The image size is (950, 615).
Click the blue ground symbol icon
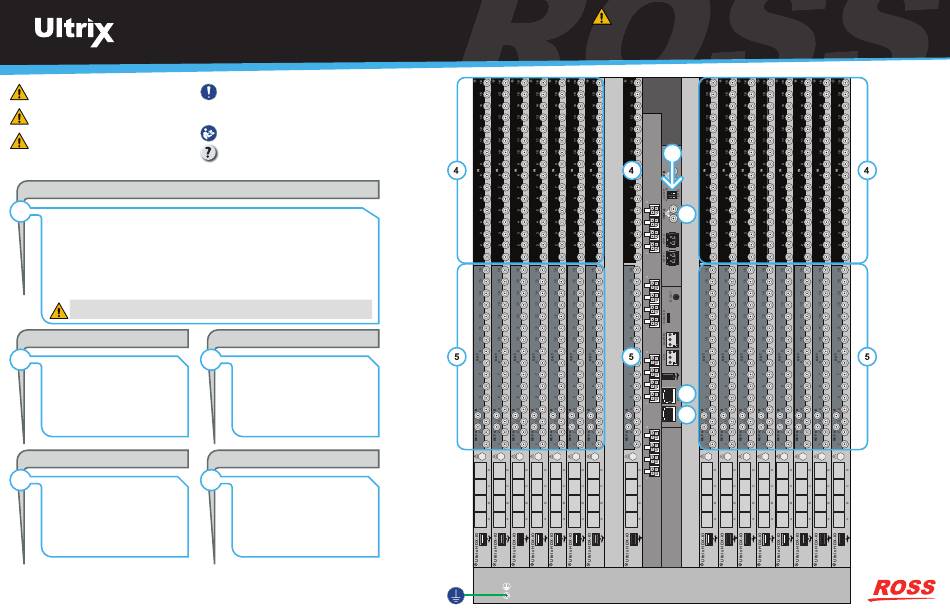456,596
